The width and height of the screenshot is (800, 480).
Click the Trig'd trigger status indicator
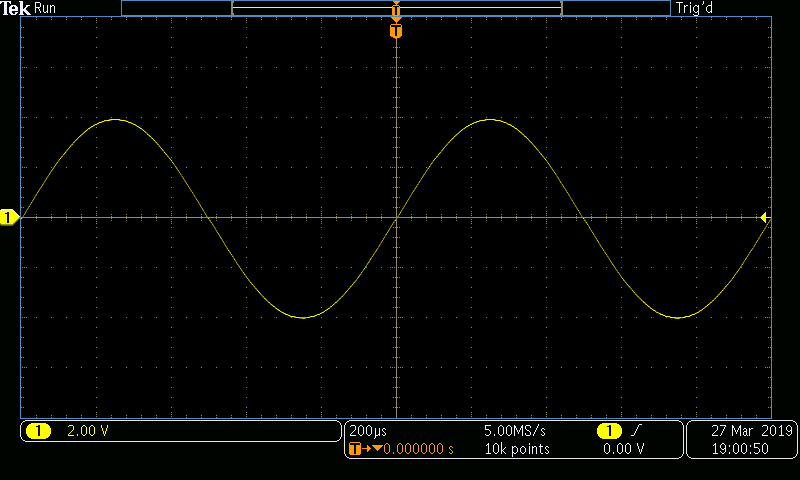(x=695, y=8)
